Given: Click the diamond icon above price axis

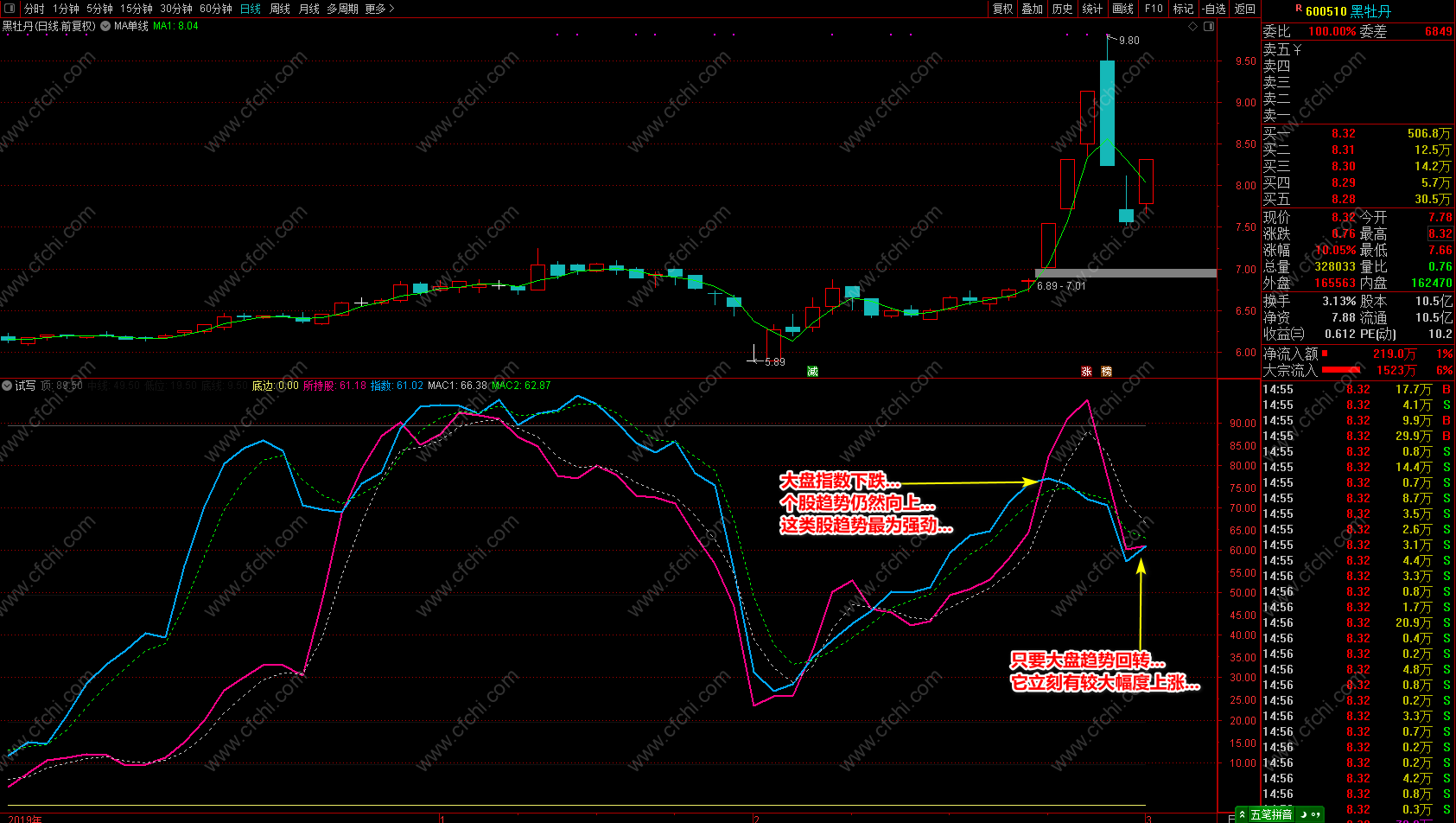Looking at the screenshot, I should click(x=1193, y=26).
